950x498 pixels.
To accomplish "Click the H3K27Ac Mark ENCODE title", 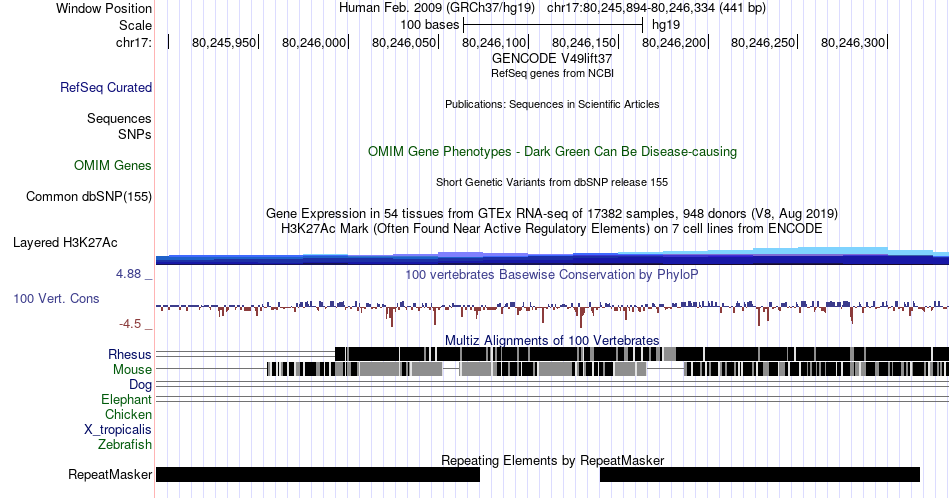I will click(x=552, y=228).
